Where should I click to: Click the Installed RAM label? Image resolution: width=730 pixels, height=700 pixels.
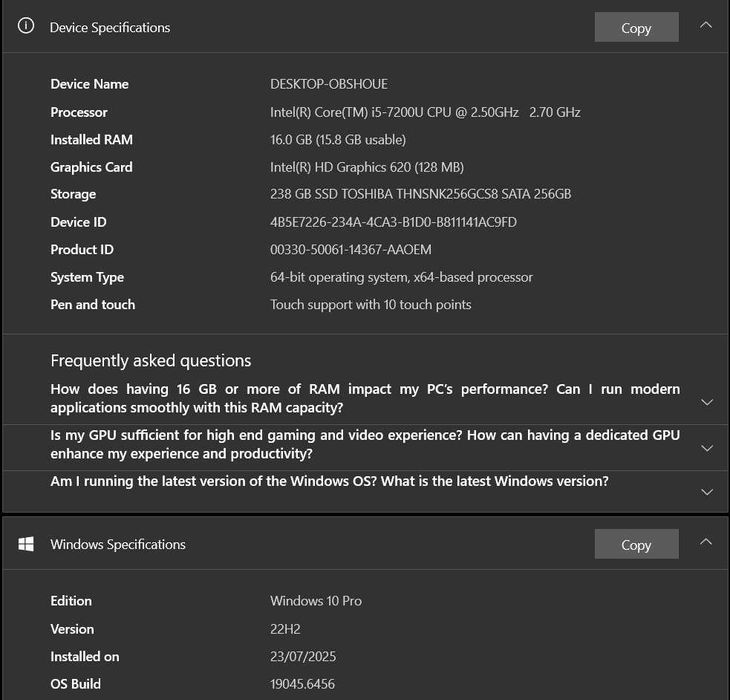(91, 140)
